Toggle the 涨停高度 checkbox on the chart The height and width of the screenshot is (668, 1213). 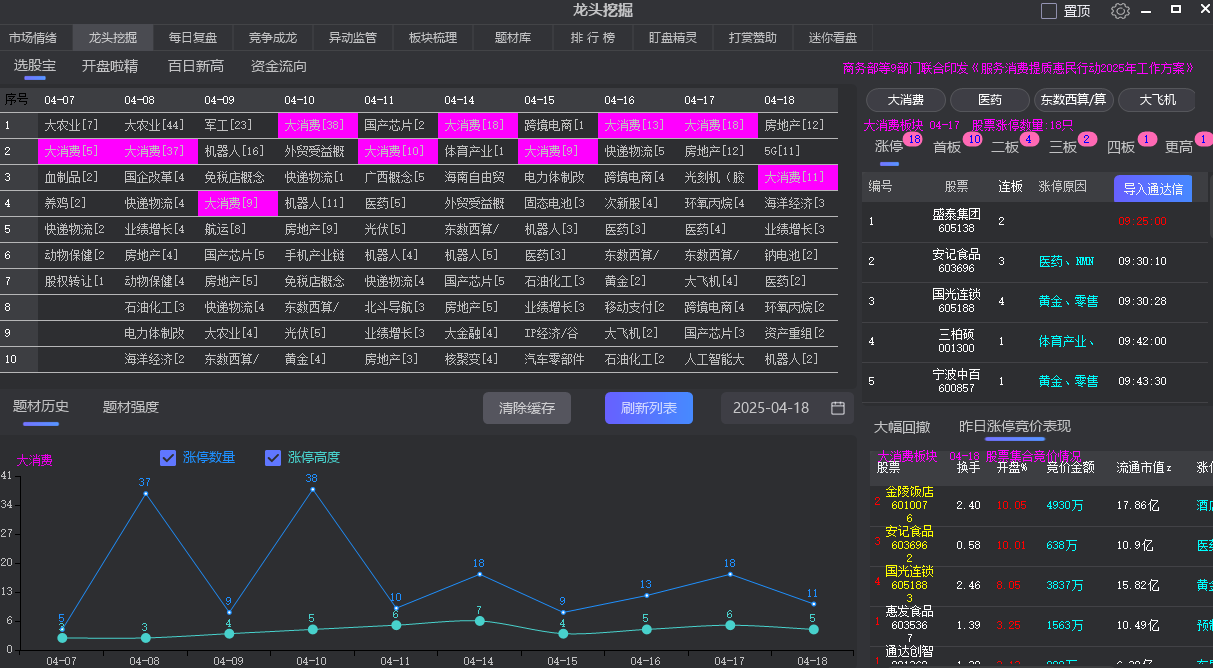click(x=273, y=457)
